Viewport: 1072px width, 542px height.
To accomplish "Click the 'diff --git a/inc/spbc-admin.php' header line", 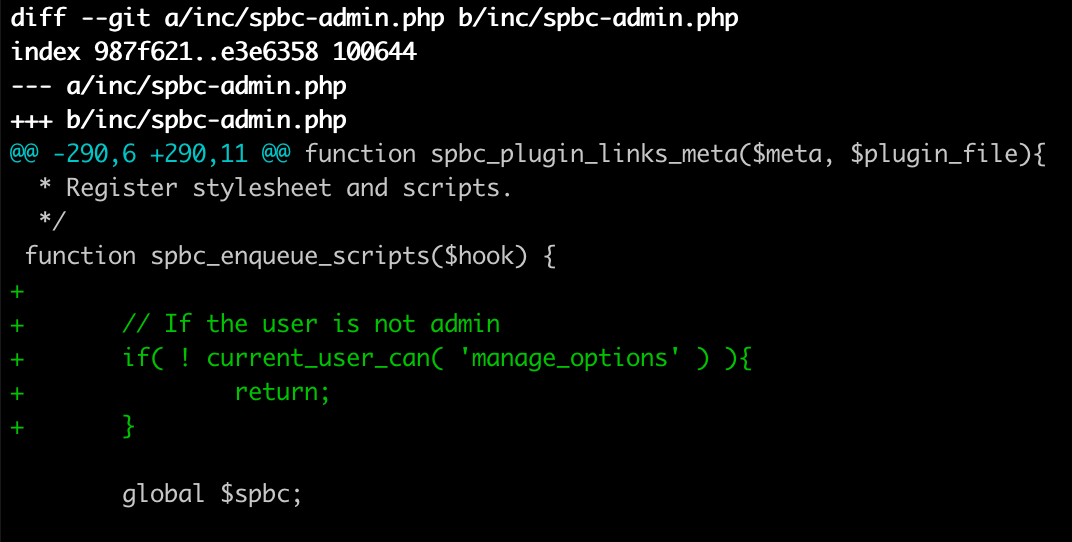I will [375, 18].
